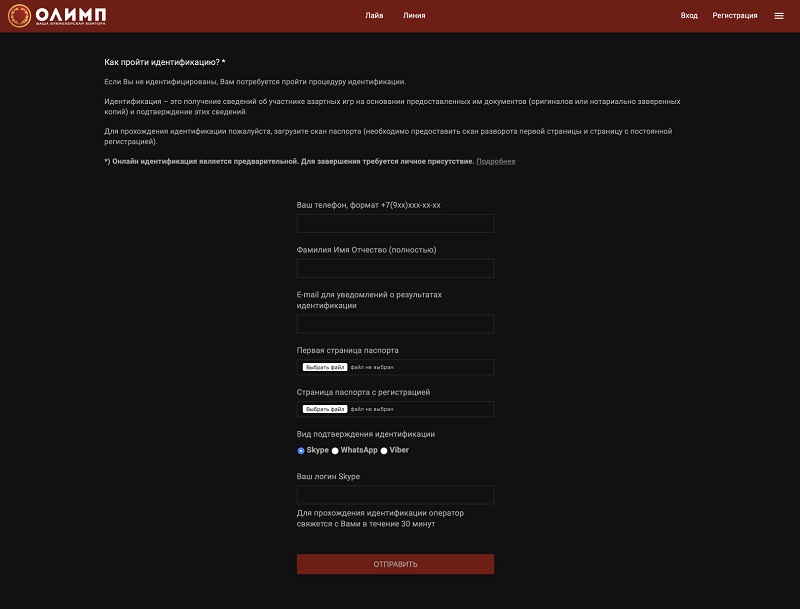Choose file for first passport page
This screenshot has height=609, width=800.
pyautogui.click(x=324, y=367)
